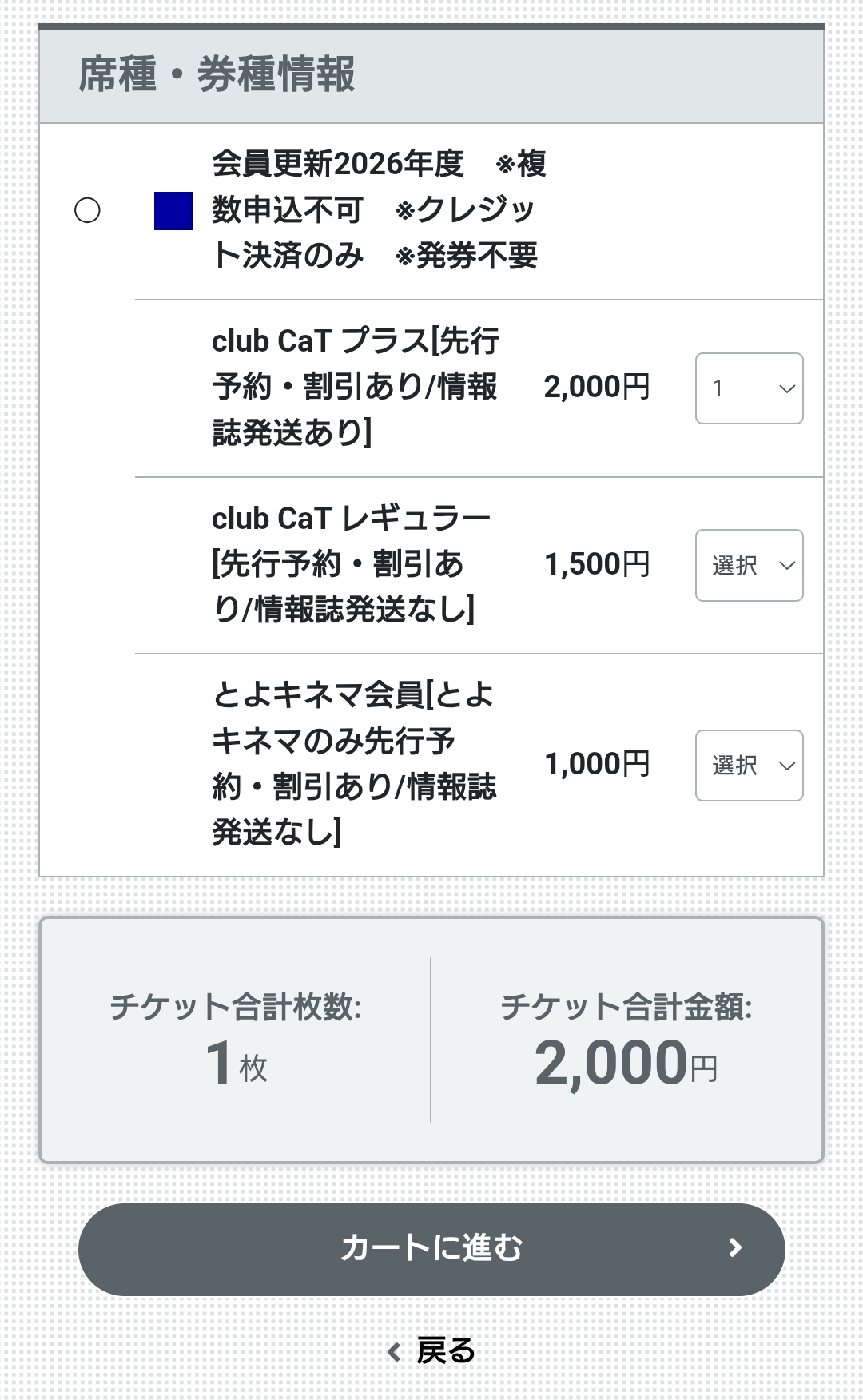863x1400 pixels.
Task: Click the right arrow icon on カートに進む
Action: [735, 1248]
